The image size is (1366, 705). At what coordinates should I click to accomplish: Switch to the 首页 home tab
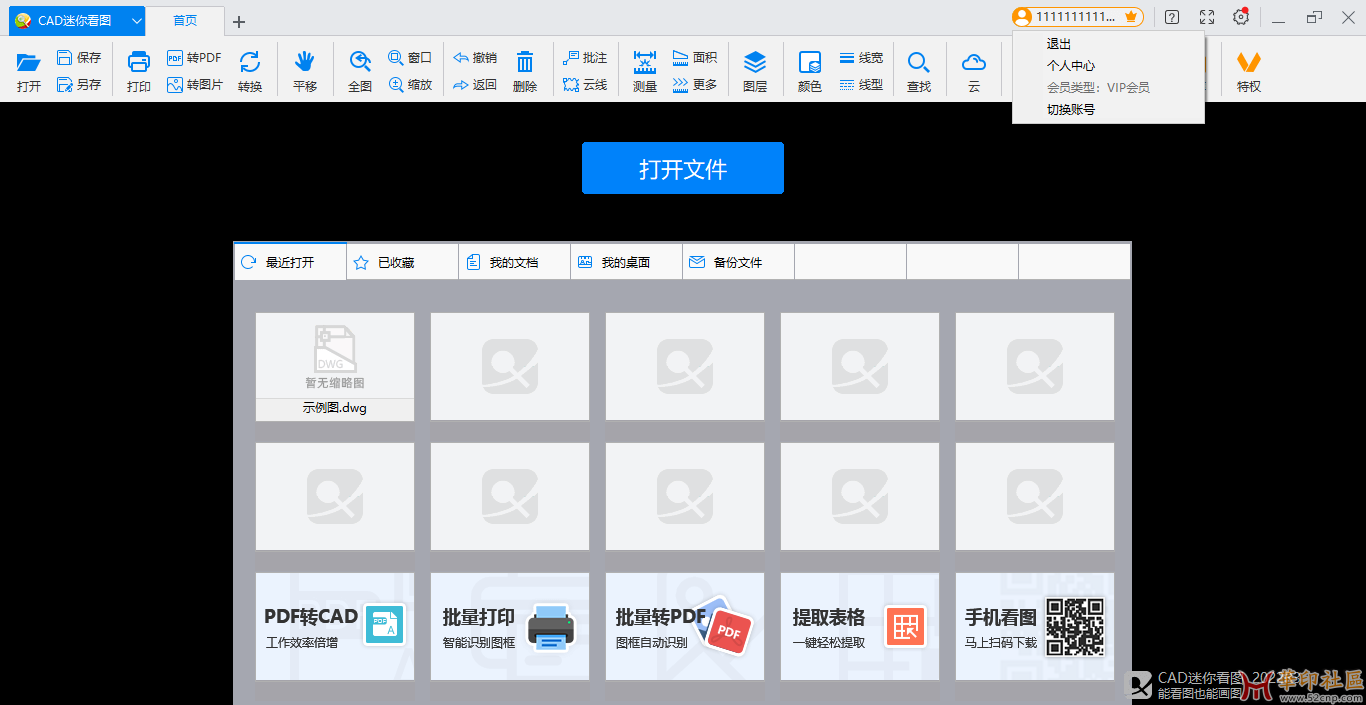pyautogui.click(x=185, y=21)
